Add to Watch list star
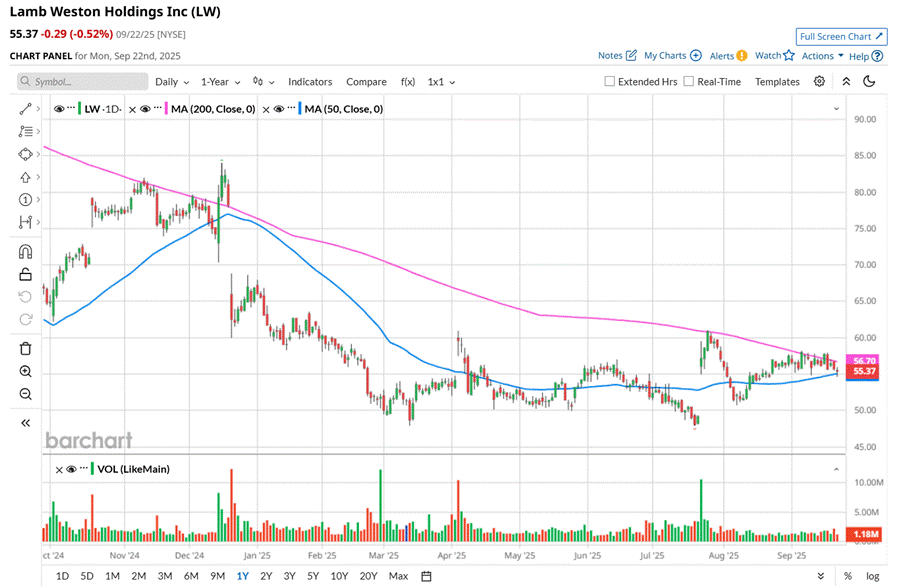This screenshot has width=903, height=588. (789, 55)
